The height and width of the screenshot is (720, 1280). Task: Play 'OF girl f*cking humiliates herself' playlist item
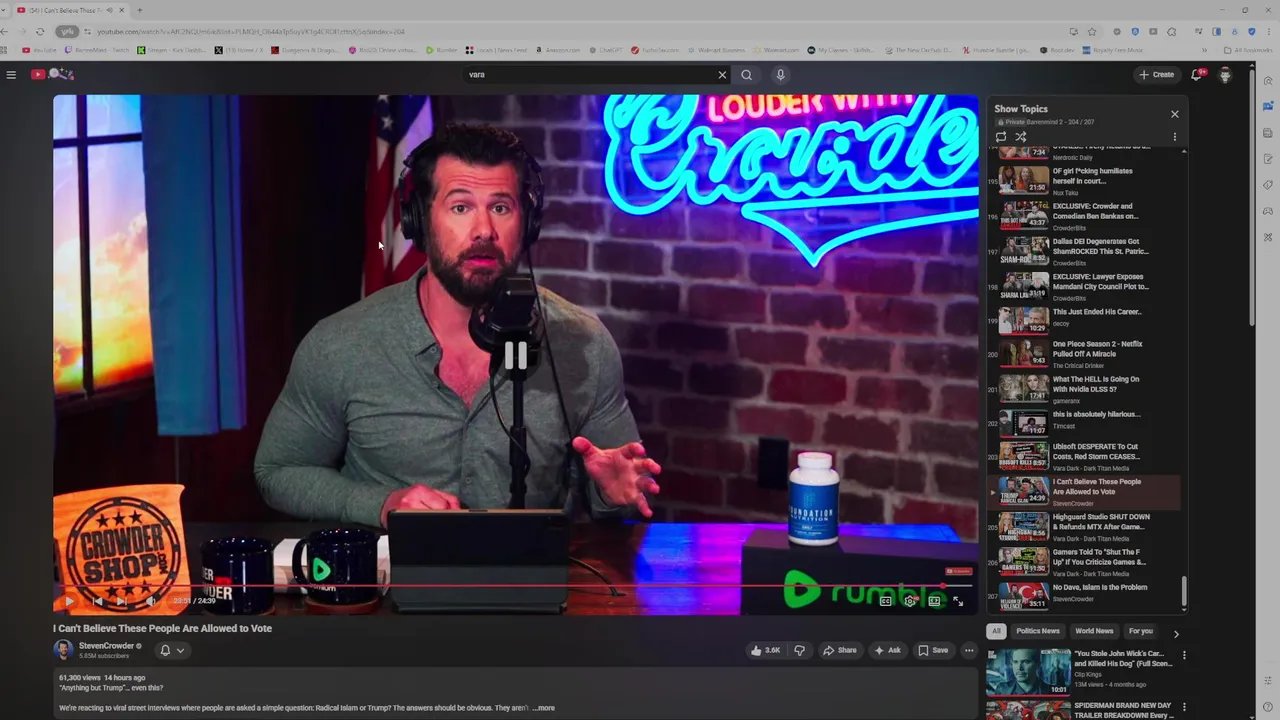[1085, 180]
